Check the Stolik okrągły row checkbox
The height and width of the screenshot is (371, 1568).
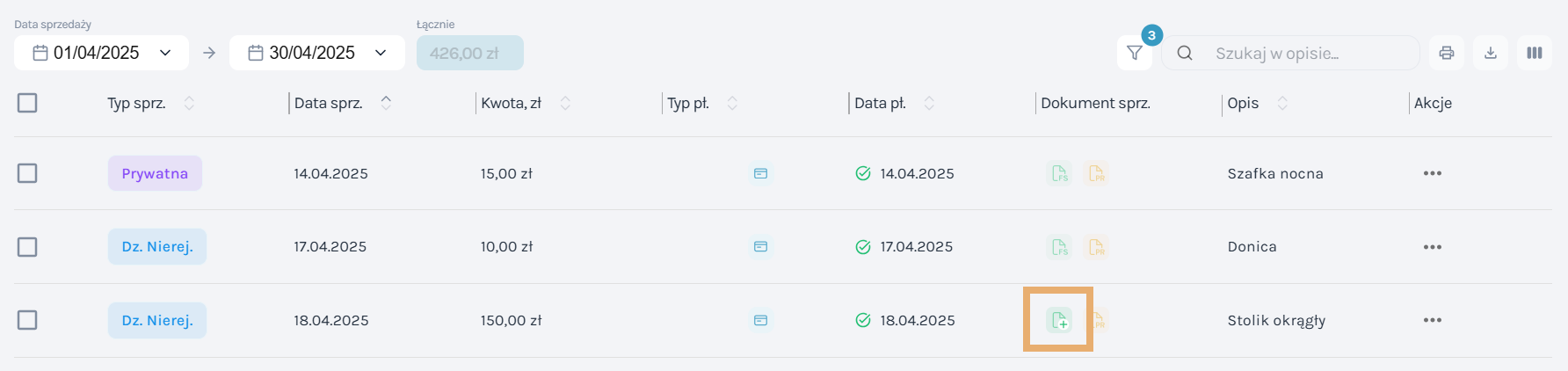27,320
